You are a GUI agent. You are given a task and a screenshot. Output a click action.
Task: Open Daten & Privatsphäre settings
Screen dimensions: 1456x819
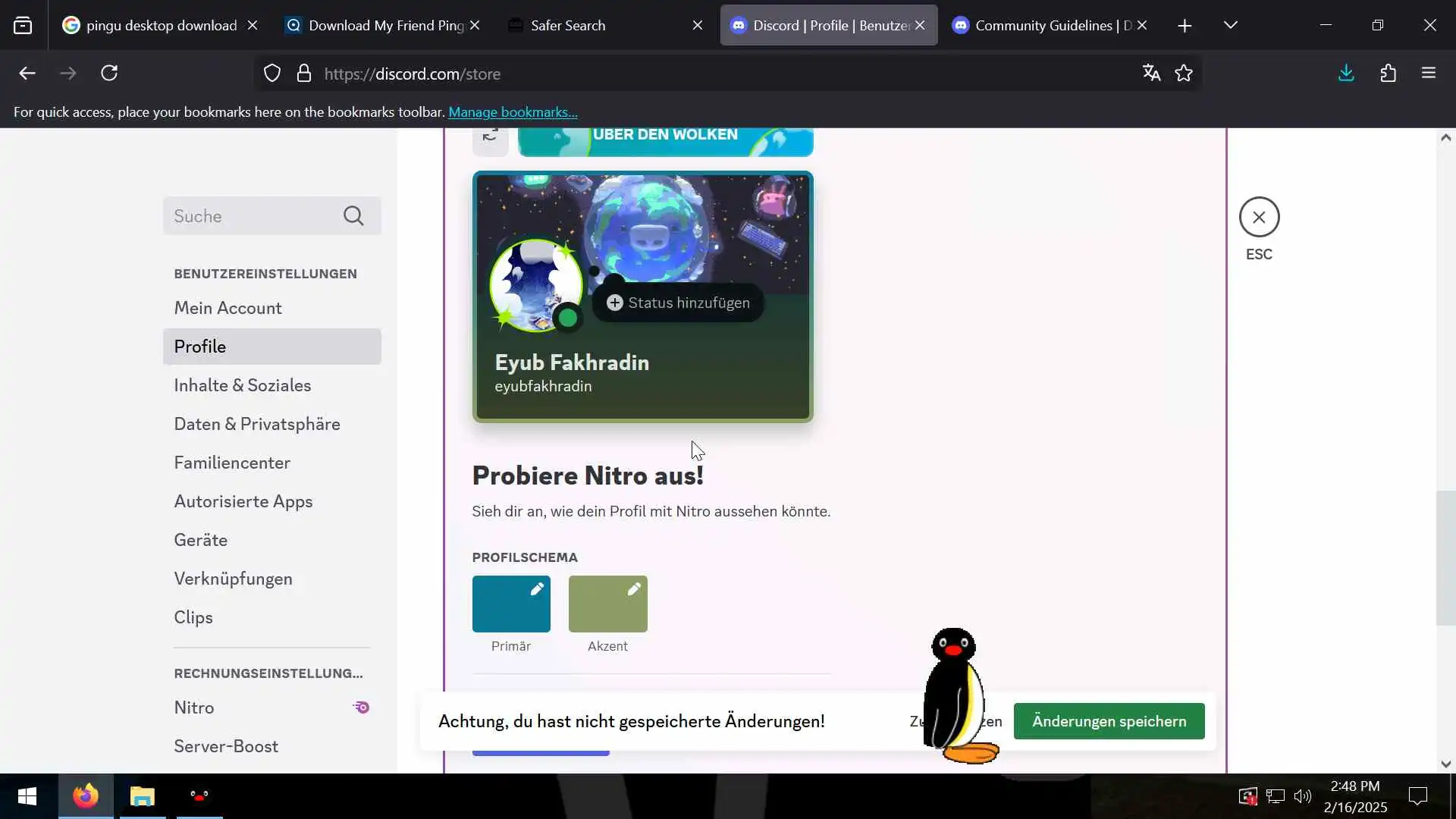point(256,424)
